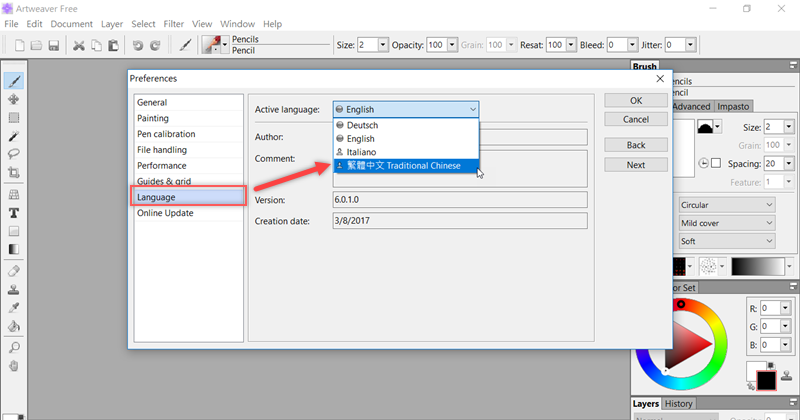Choose Traditional Chinese from language list

406,166
